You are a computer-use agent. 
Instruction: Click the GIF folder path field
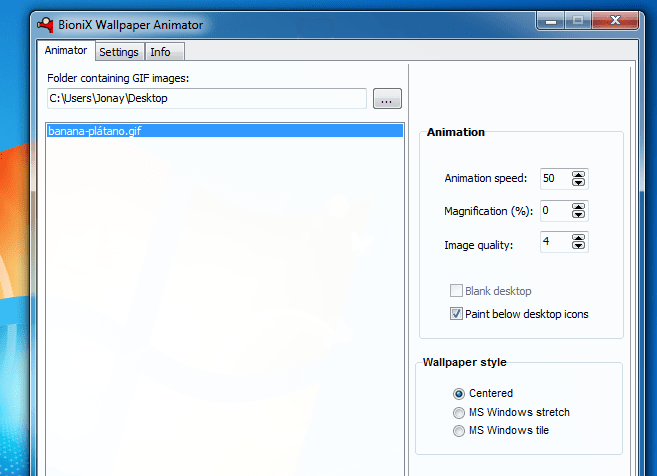tap(207, 98)
